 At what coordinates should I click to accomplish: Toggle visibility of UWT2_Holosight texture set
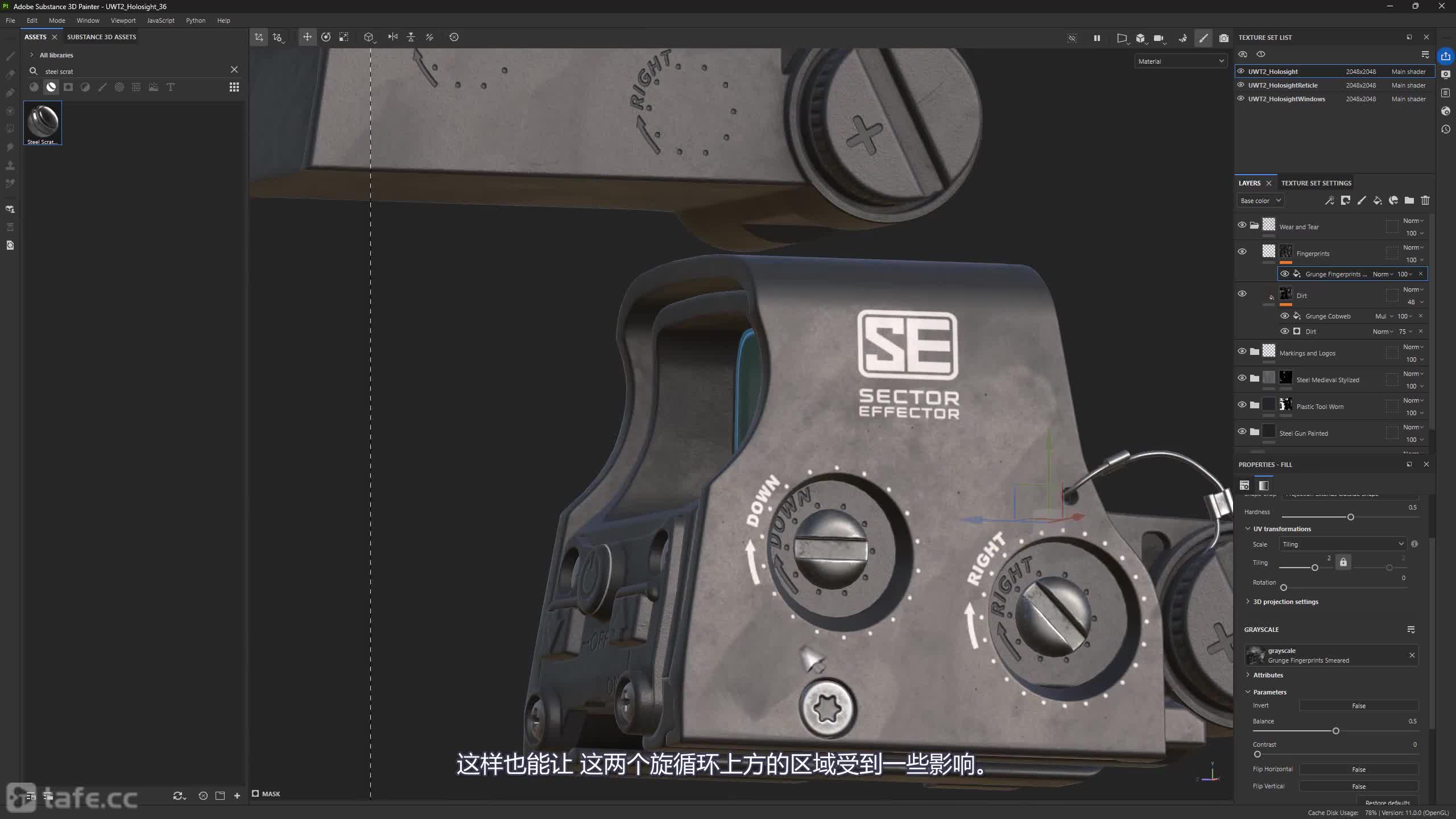(x=1241, y=71)
